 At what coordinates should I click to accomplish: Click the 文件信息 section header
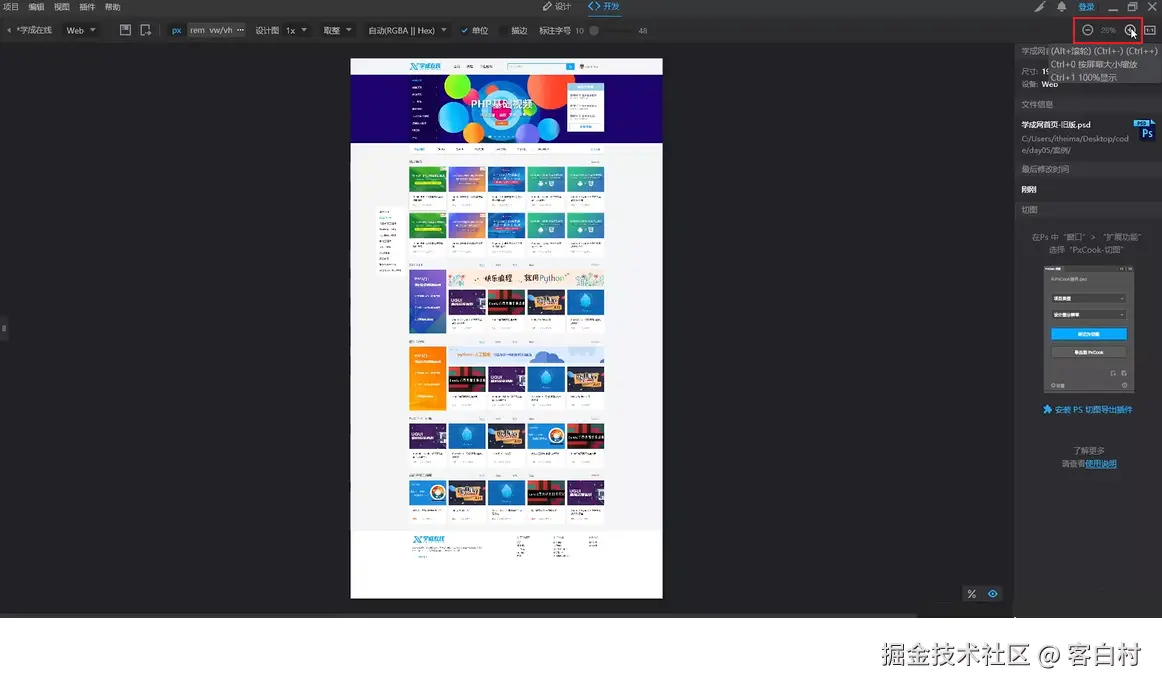click(x=1037, y=104)
